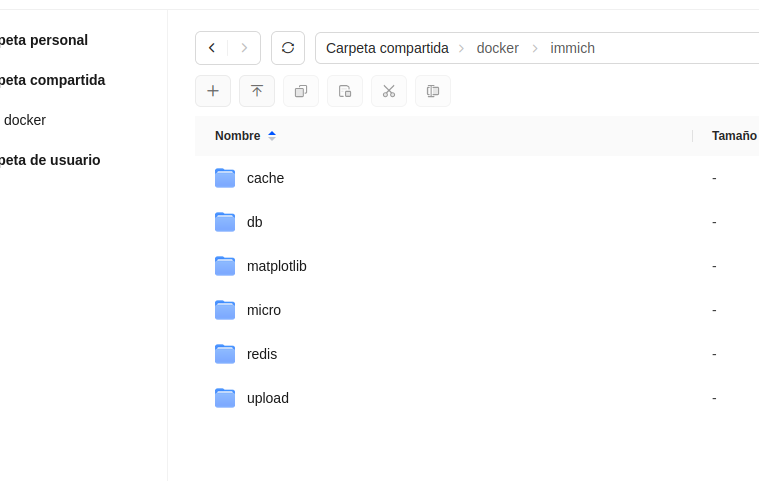Click the upload arrow button

257,91
